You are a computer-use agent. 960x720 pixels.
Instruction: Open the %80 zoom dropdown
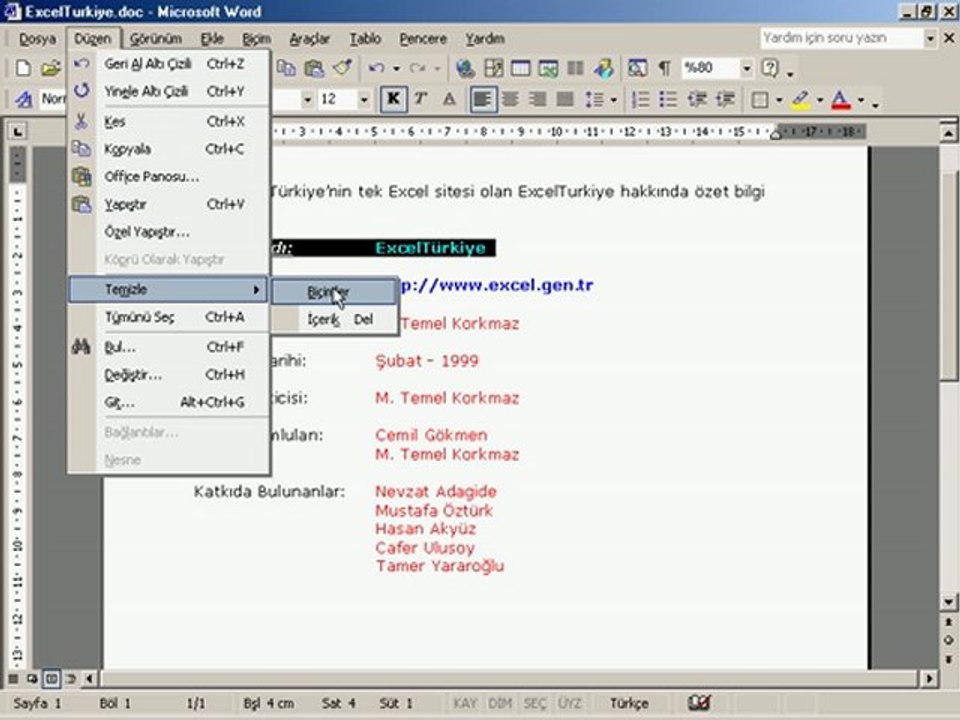[746, 68]
